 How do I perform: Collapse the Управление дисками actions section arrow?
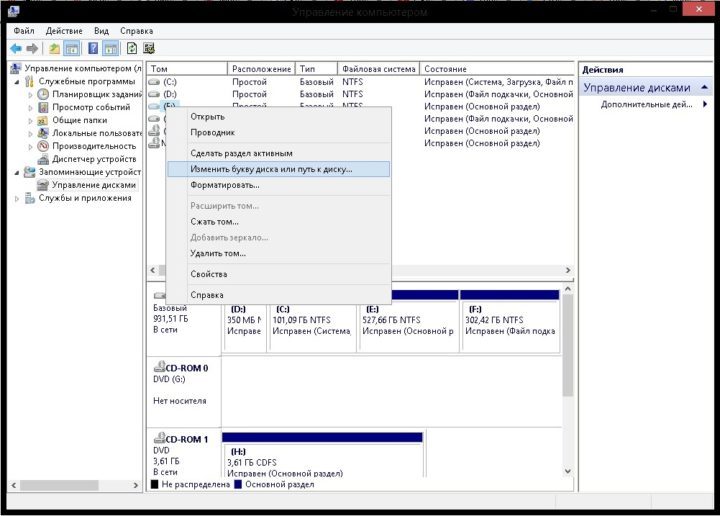[704, 87]
